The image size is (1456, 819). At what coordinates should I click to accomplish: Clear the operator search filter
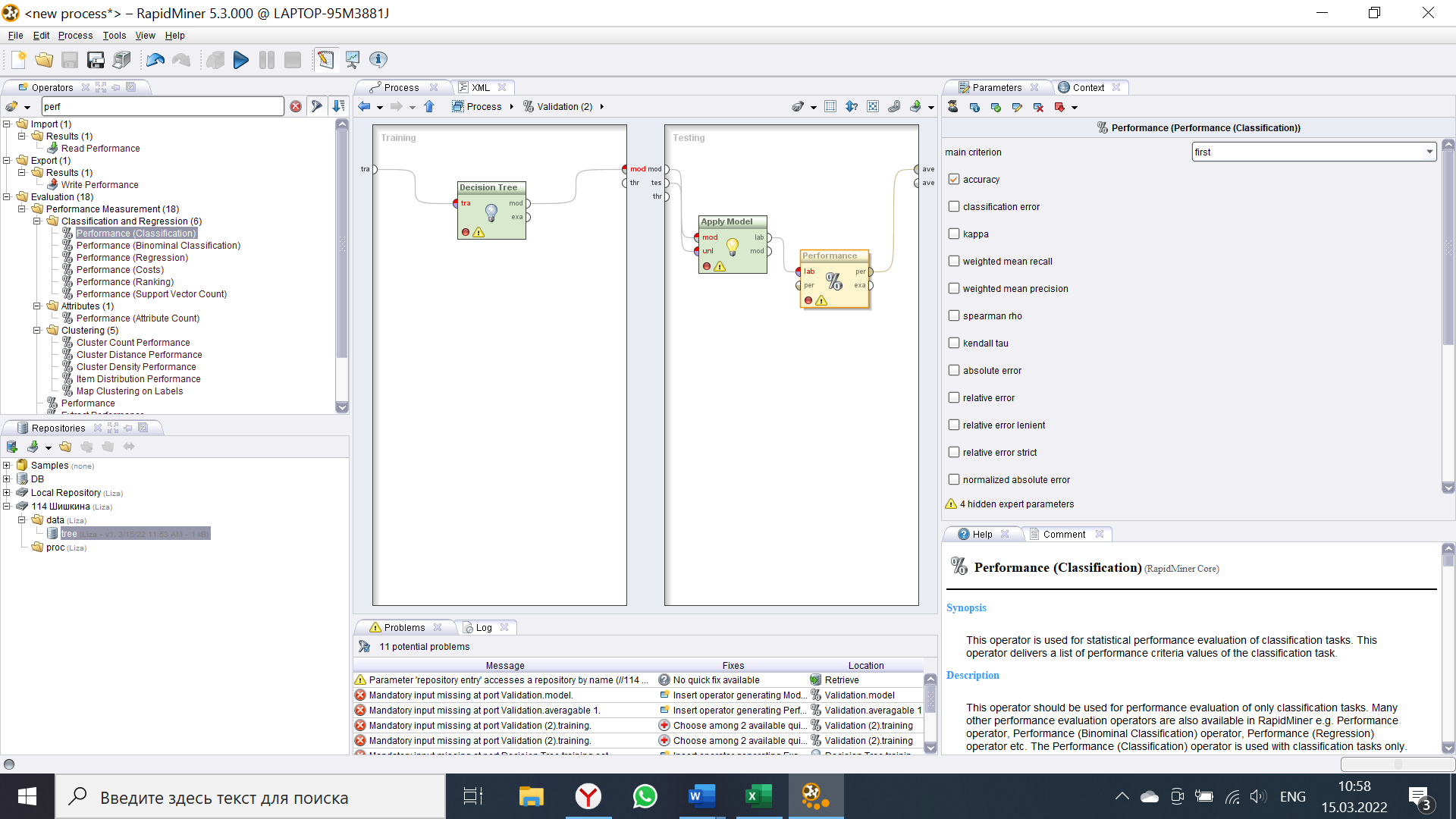coord(296,107)
